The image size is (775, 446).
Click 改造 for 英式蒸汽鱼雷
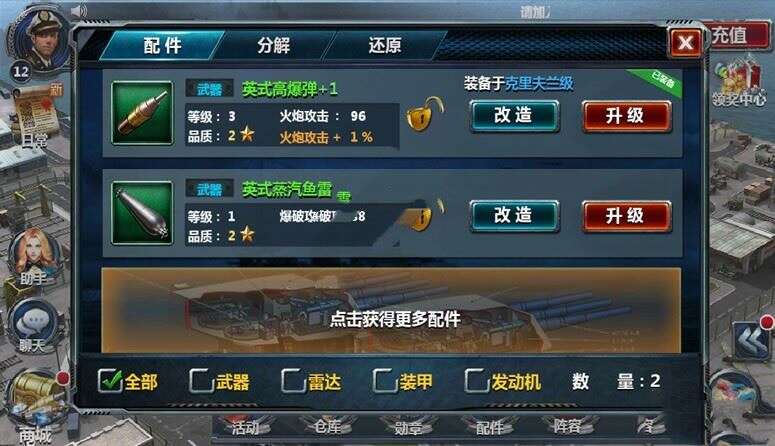pyautogui.click(x=515, y=216)
